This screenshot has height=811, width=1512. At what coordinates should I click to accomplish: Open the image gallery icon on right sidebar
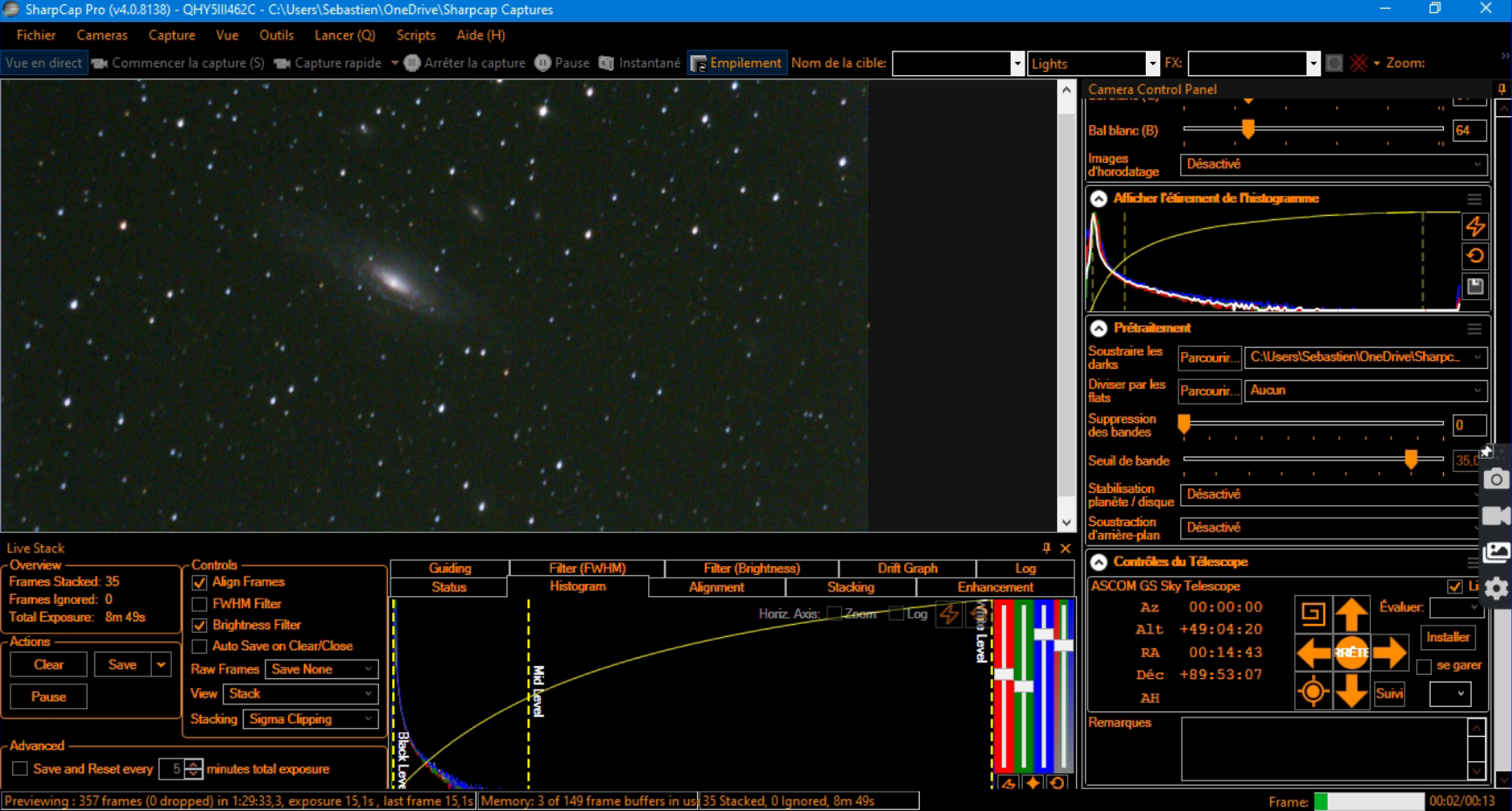(x=1496, y=551)
